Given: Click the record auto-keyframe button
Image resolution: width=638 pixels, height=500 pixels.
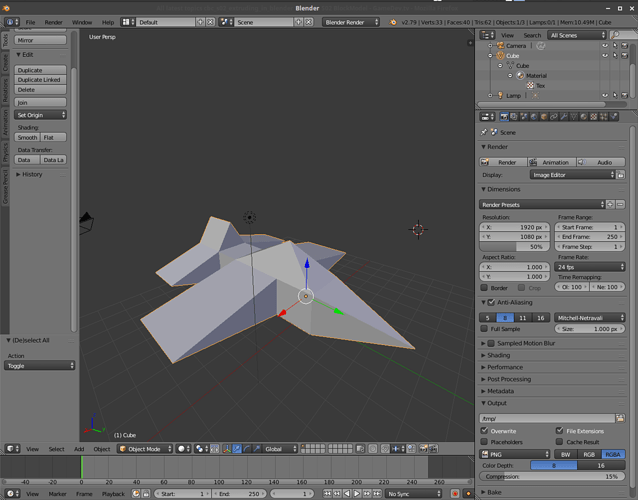Looking at the screenshot, I should click(x=455, y=493).
